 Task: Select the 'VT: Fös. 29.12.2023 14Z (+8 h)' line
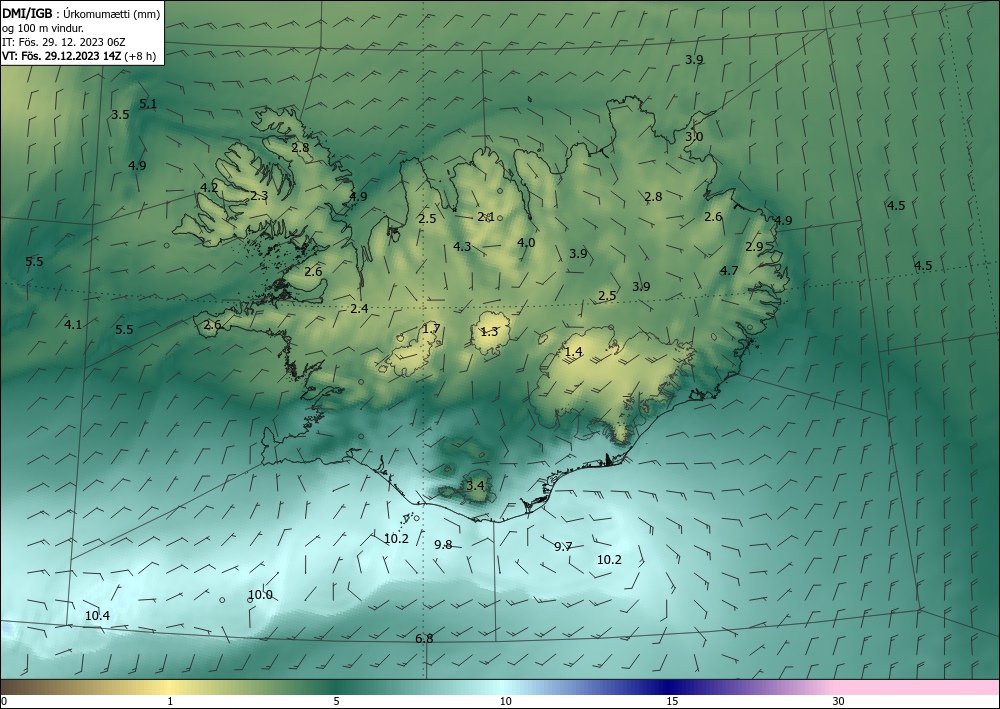78,56
